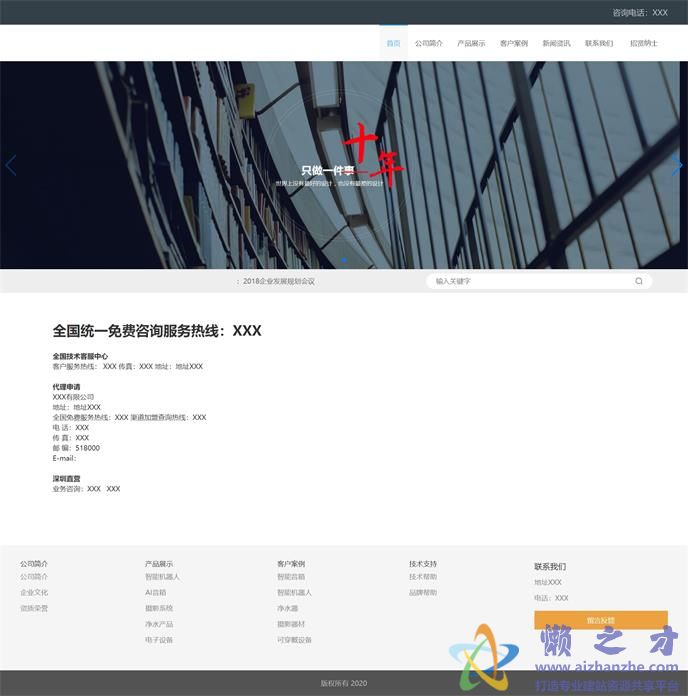Viewport: 688px width, 696px height.
Task: Click the search magnifier icon
Action: [x=639, y=281]
